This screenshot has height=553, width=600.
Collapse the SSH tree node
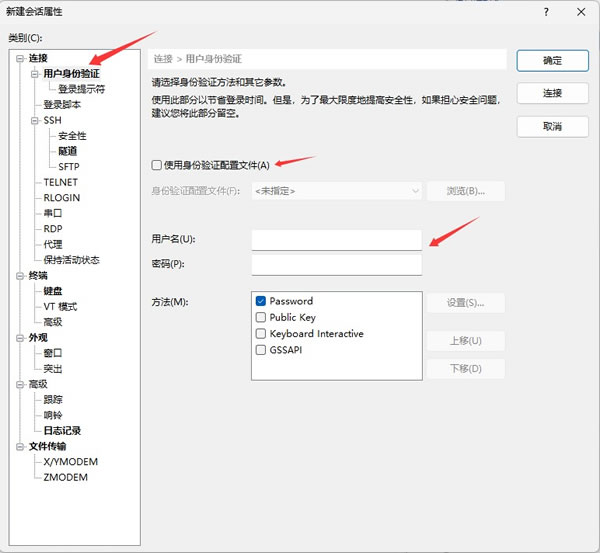34,120
